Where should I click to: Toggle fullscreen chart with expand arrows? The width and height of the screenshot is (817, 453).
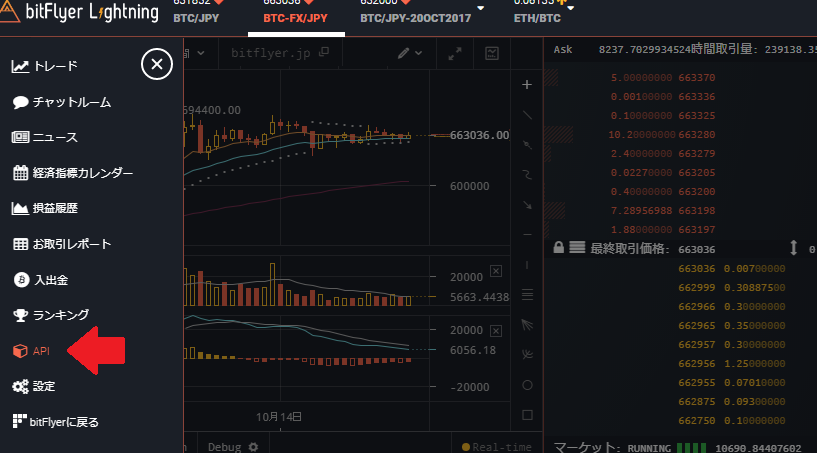455,53
